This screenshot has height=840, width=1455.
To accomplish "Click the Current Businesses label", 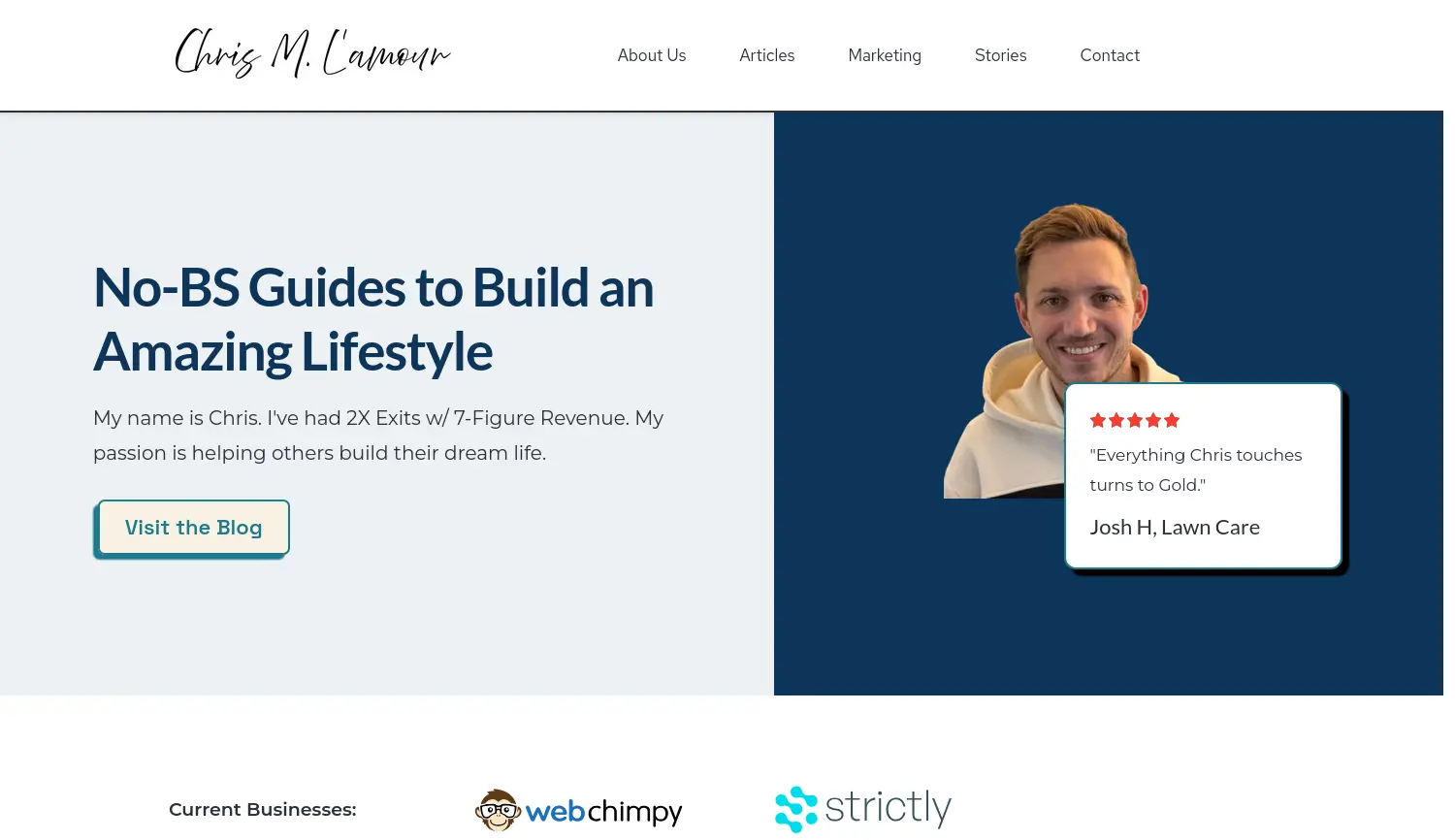I will pos(263,809).
